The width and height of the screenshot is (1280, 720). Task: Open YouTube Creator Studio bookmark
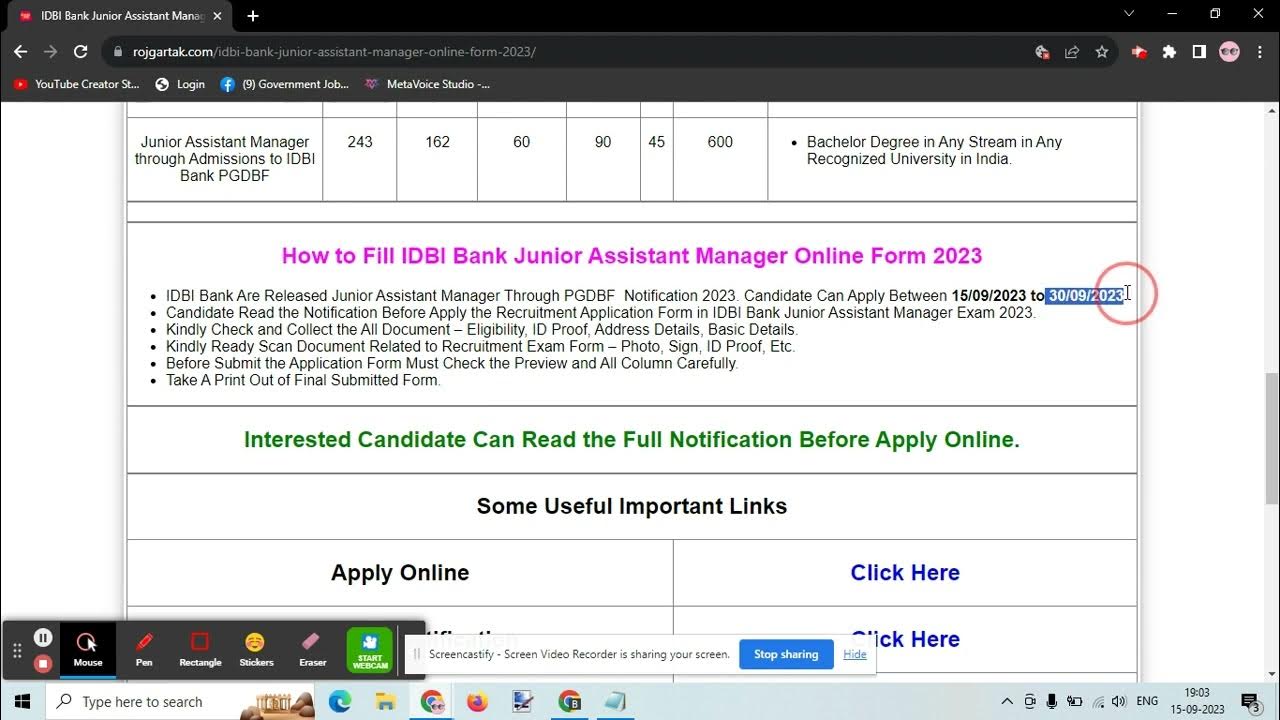pos(77,84)
